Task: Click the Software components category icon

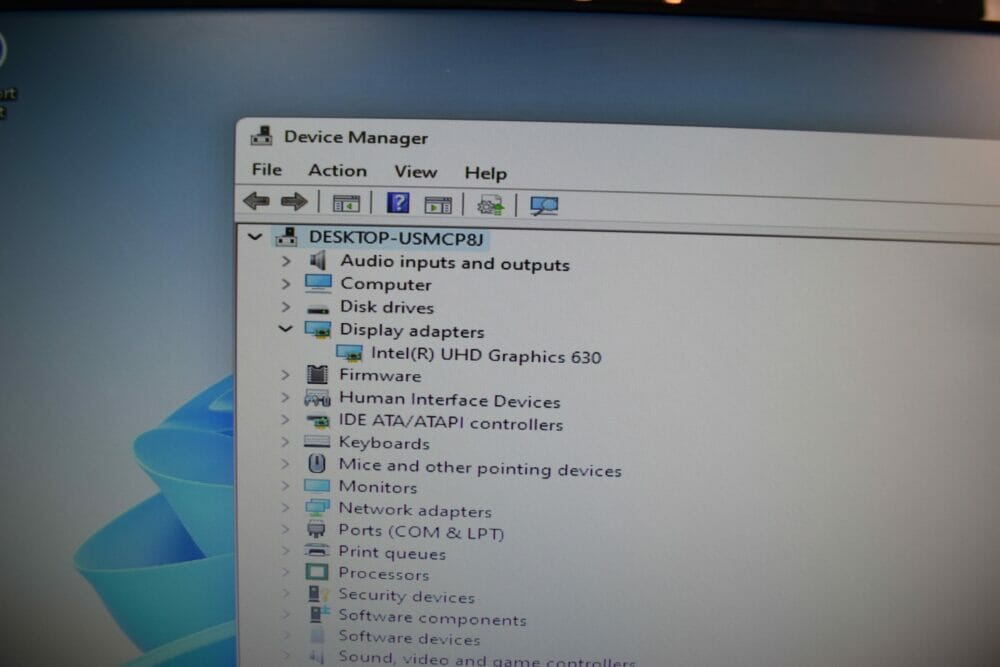Action: [318, 614]
